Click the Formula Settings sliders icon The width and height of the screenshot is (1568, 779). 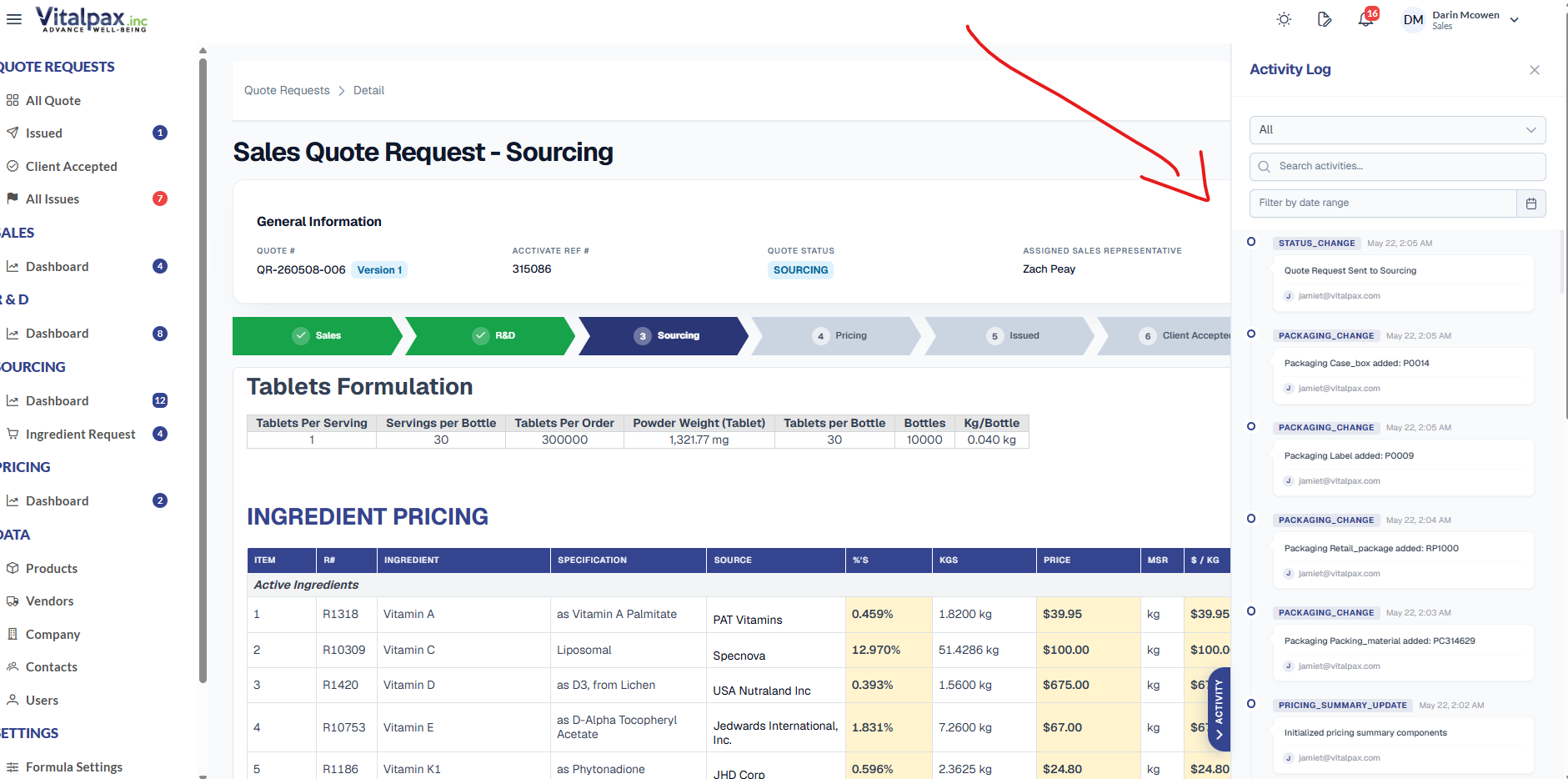(x=13, y=766)
